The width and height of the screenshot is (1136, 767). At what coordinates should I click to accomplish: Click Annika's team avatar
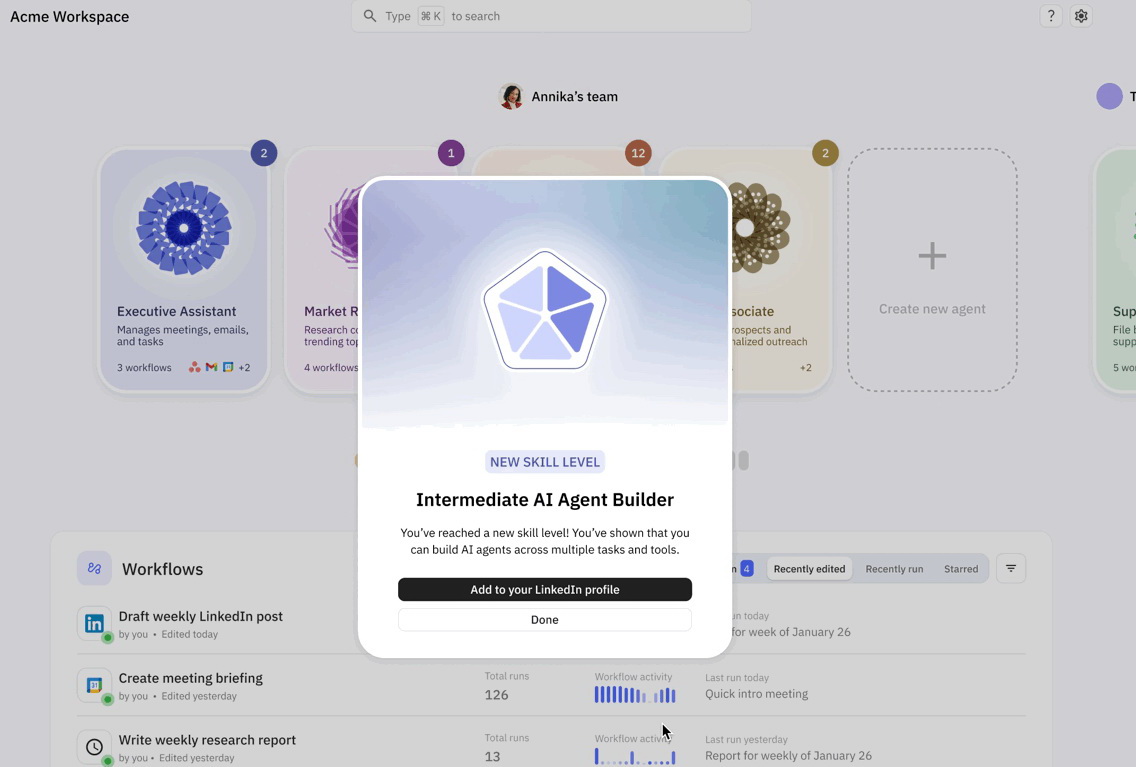511,96
